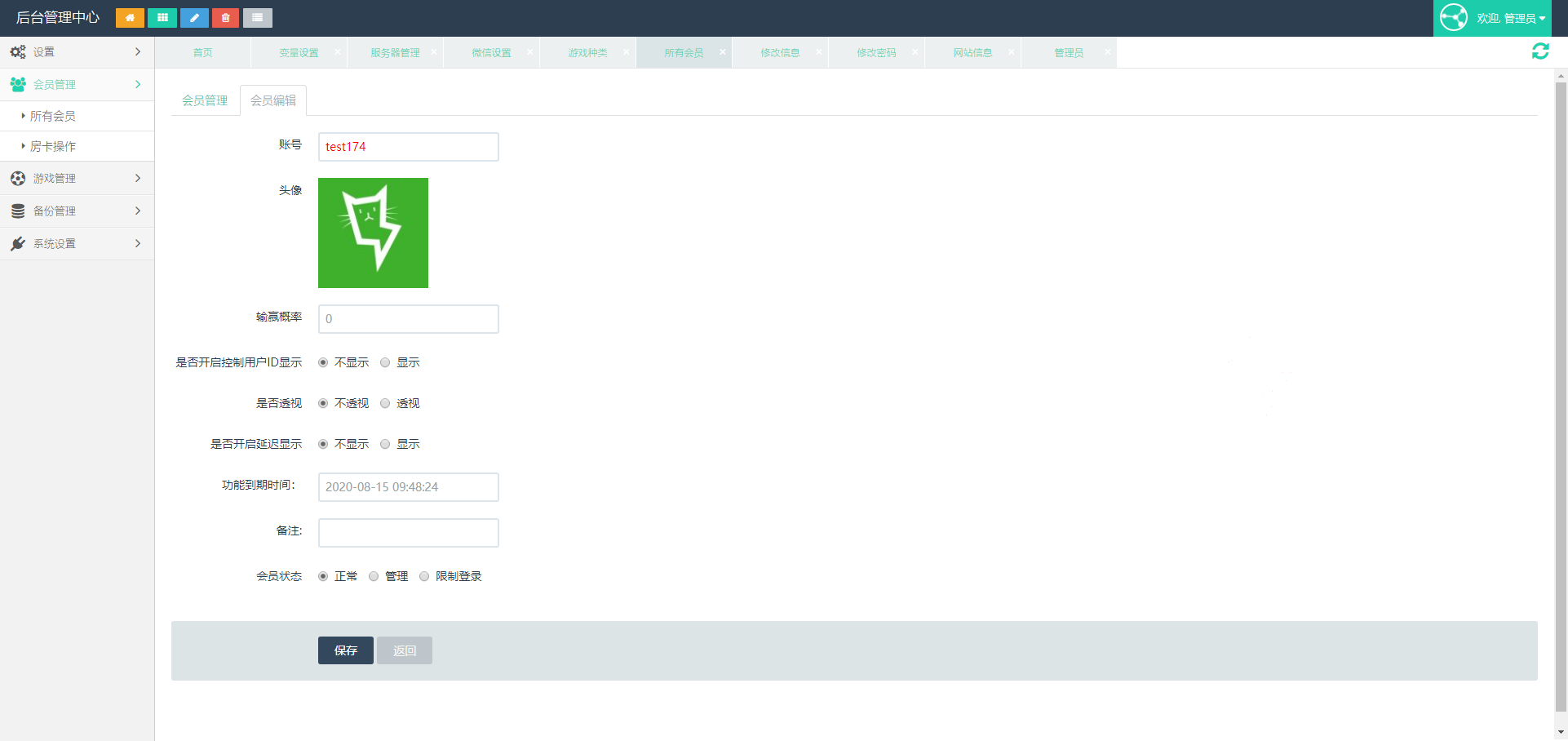Click the 功能到期时间 date field
This screenshot has height=741, width=1568.
tap(409, 487)
